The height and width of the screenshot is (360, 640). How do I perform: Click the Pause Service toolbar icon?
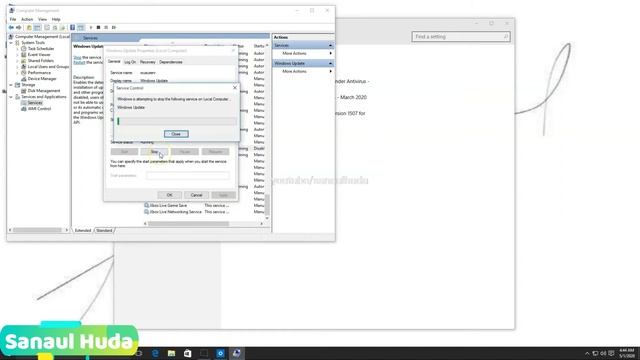pos(106,27)
